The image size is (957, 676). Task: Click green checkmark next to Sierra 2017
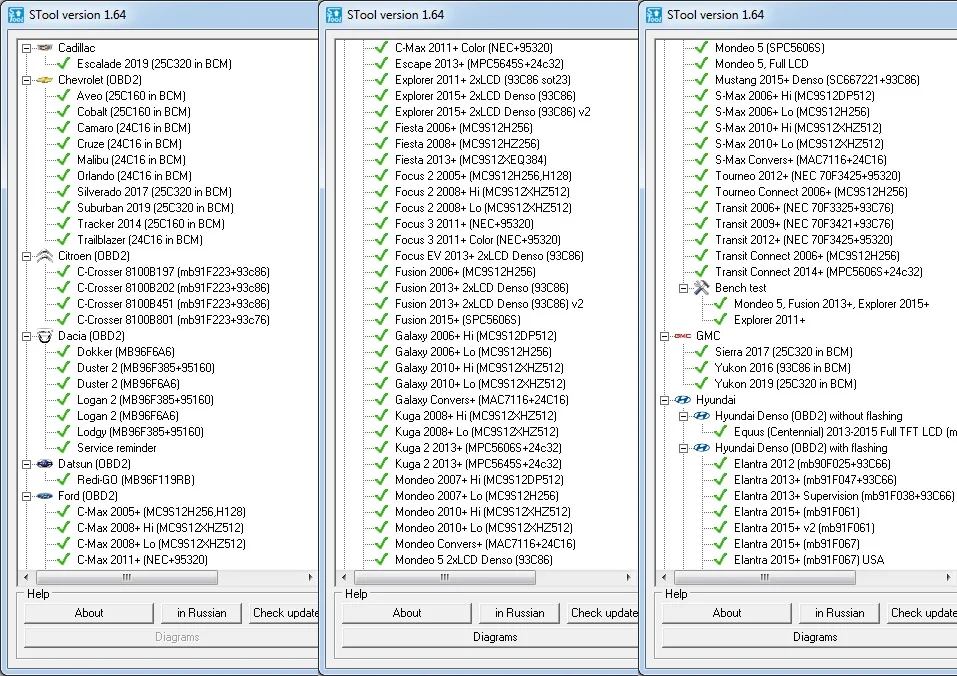click(701, 351)
